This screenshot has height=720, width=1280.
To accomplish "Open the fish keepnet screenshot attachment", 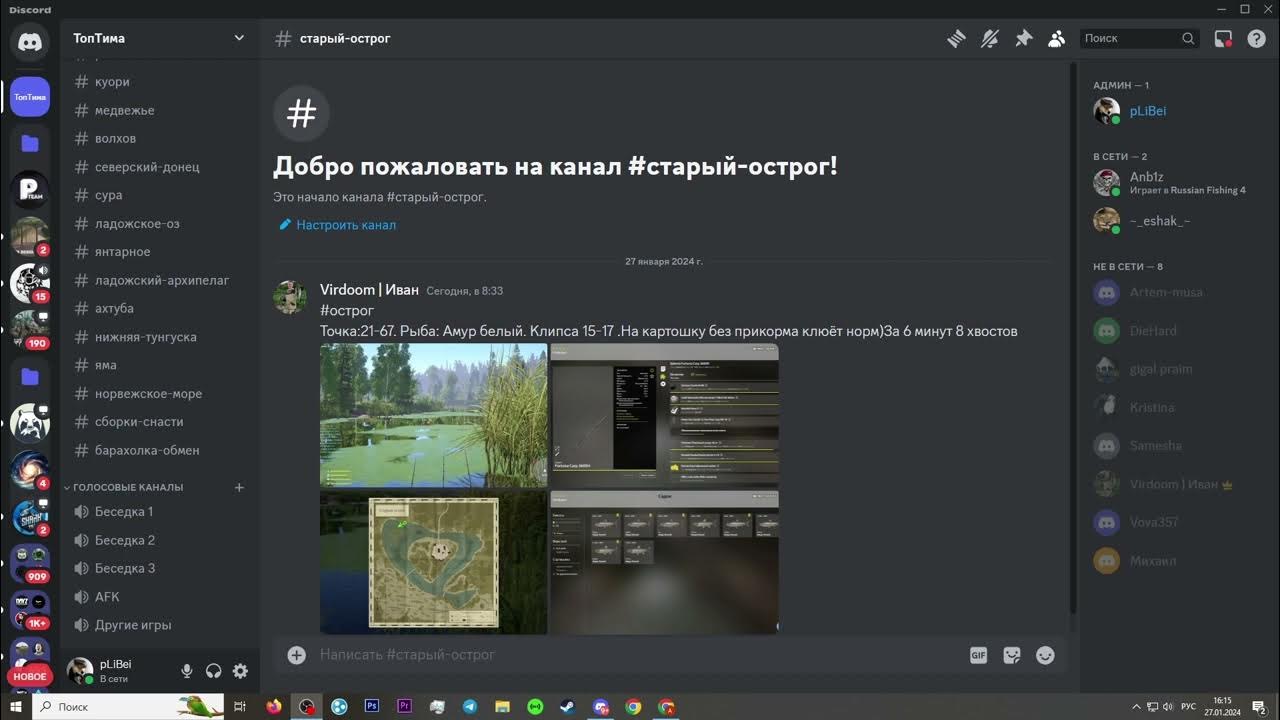I will (664, 562).
